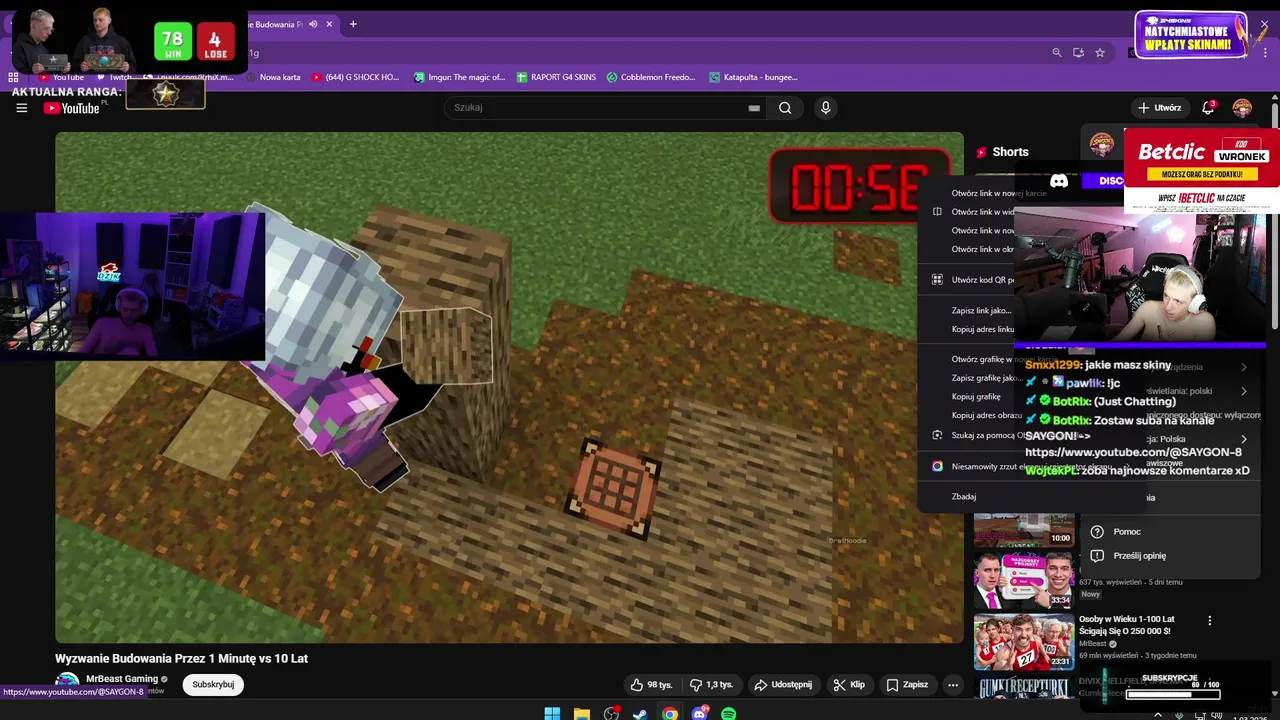
Task: Mute the playing browser tab speaker icon
Action: click(313, 24)
